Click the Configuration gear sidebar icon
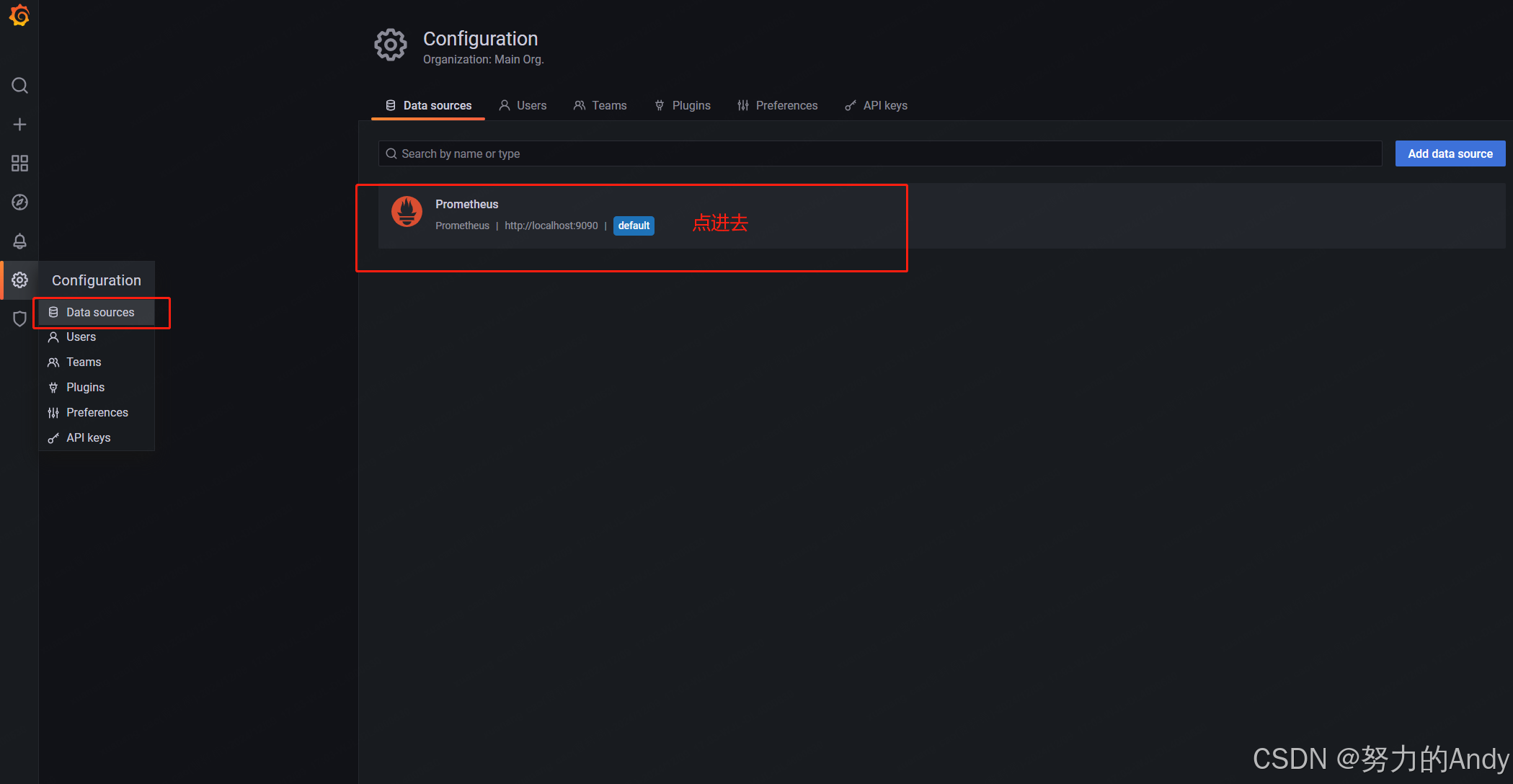This screenshot has height=784, width=1513. 19,280
